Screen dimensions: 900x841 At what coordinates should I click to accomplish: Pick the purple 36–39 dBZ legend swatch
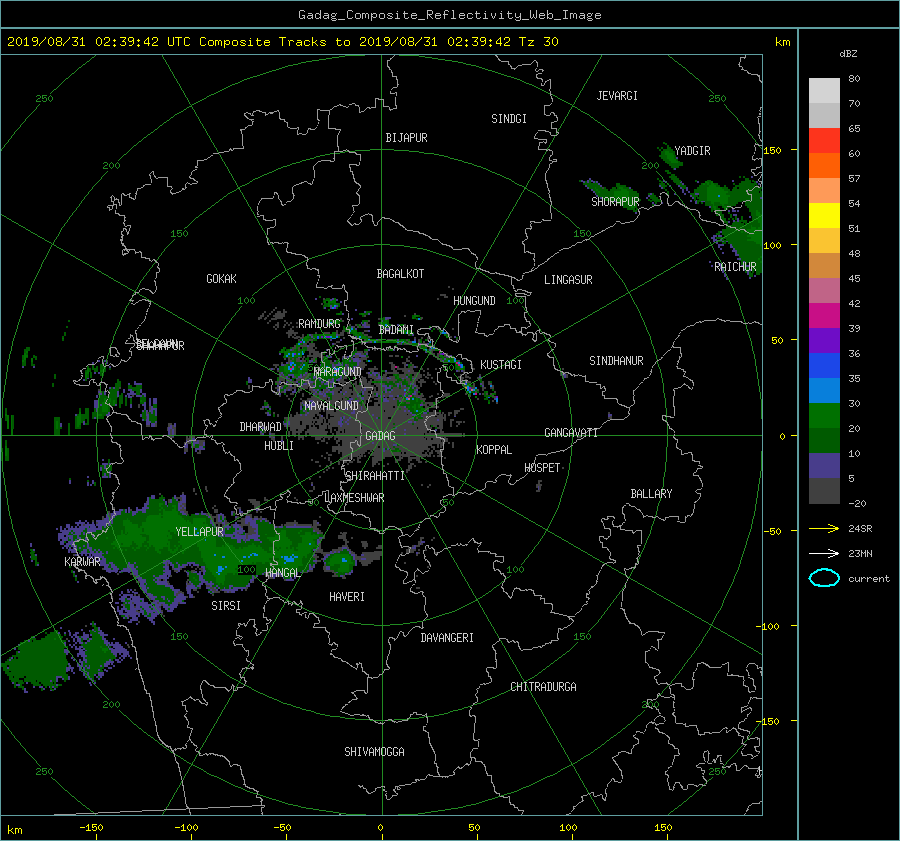tap(824, 340)
